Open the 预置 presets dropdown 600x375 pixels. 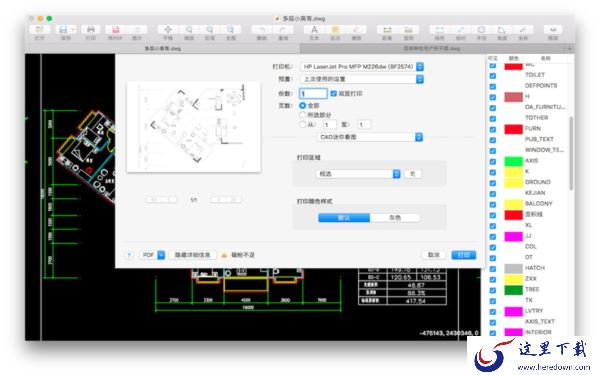362,79
